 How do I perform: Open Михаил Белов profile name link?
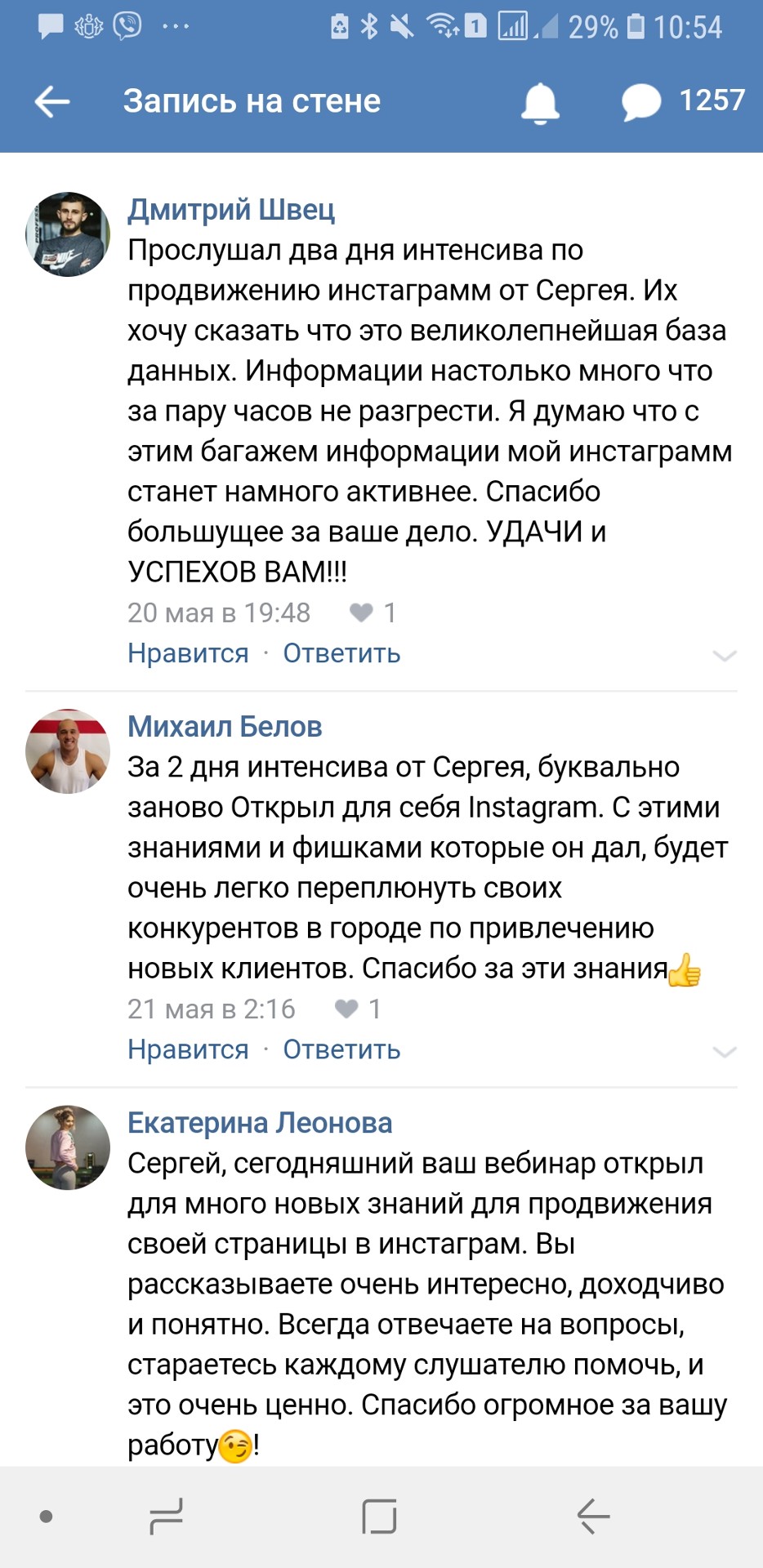coord(225,727)
